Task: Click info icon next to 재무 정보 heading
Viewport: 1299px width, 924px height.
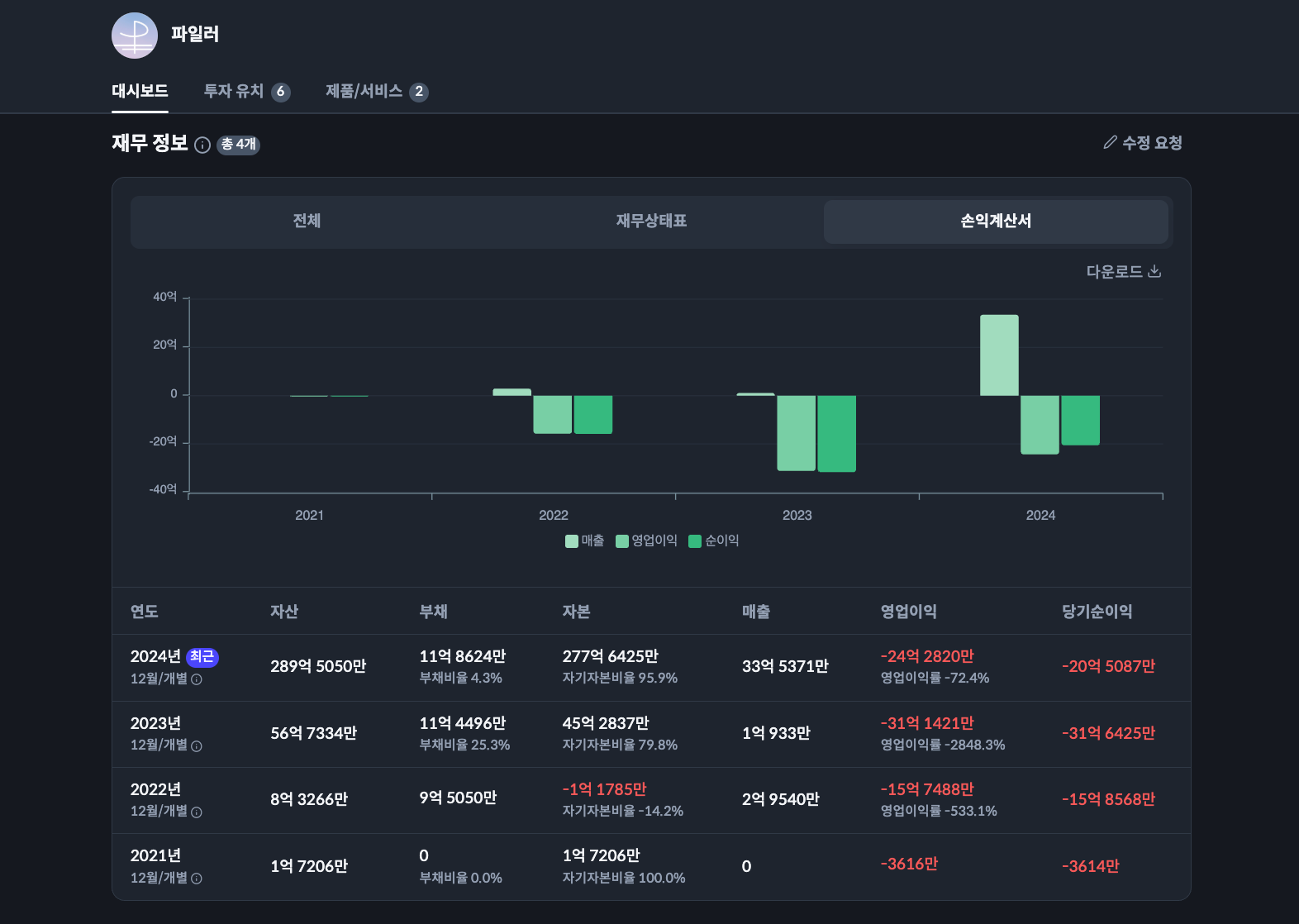Action: (x=202, y=145)
